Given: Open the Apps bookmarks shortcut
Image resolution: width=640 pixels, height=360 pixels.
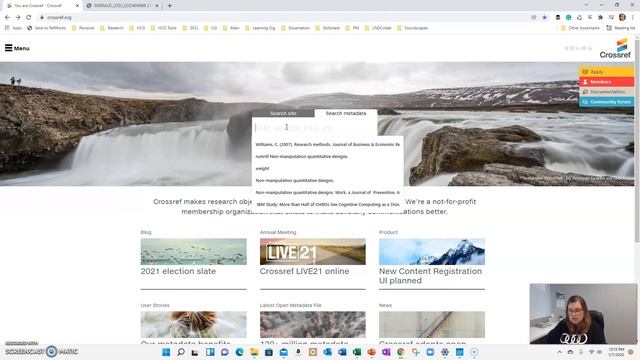Looking at the screenshot, I should (x=13, y=28).
